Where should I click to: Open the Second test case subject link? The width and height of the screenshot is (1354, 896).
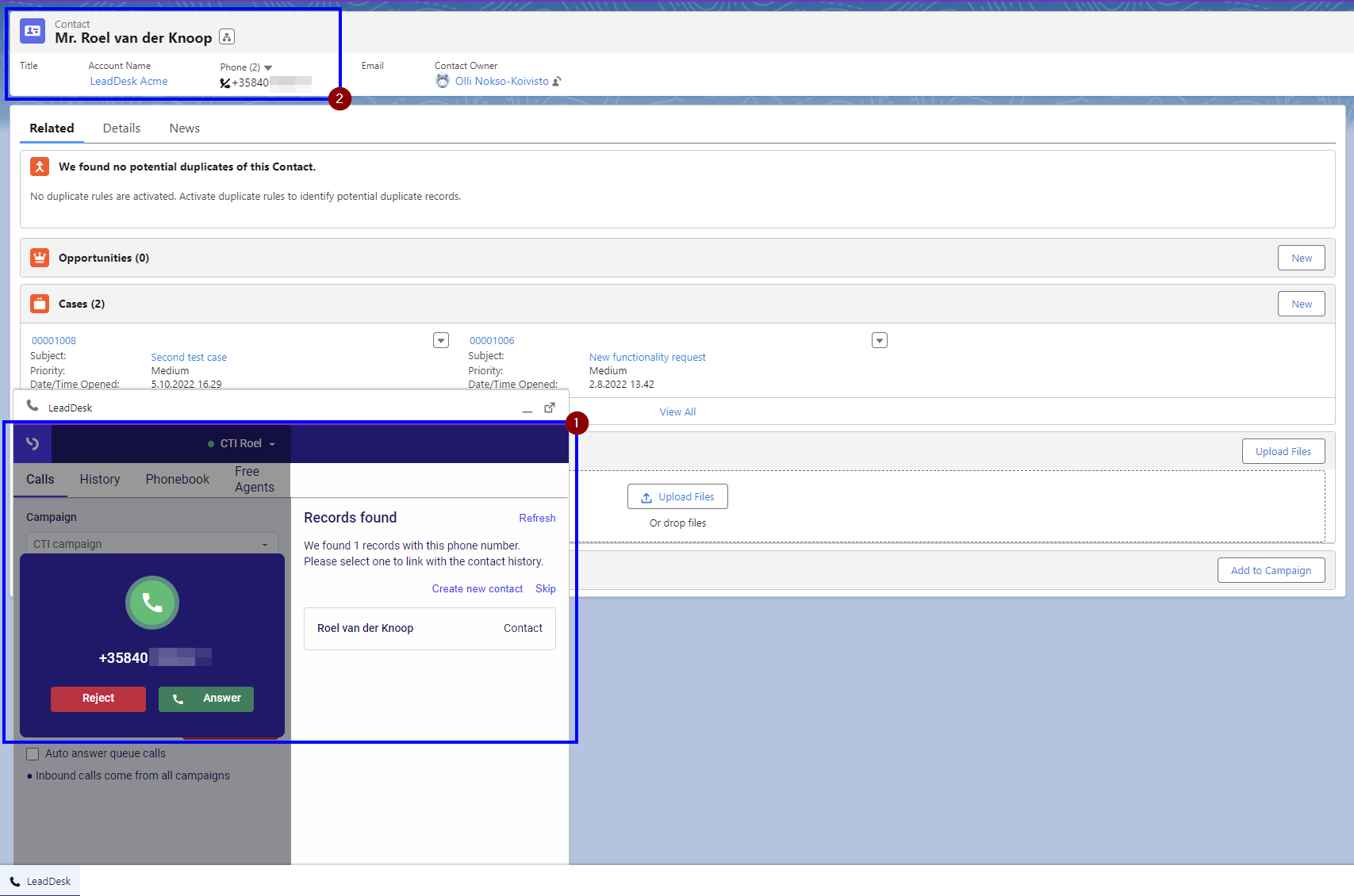(x=189, y=358)
